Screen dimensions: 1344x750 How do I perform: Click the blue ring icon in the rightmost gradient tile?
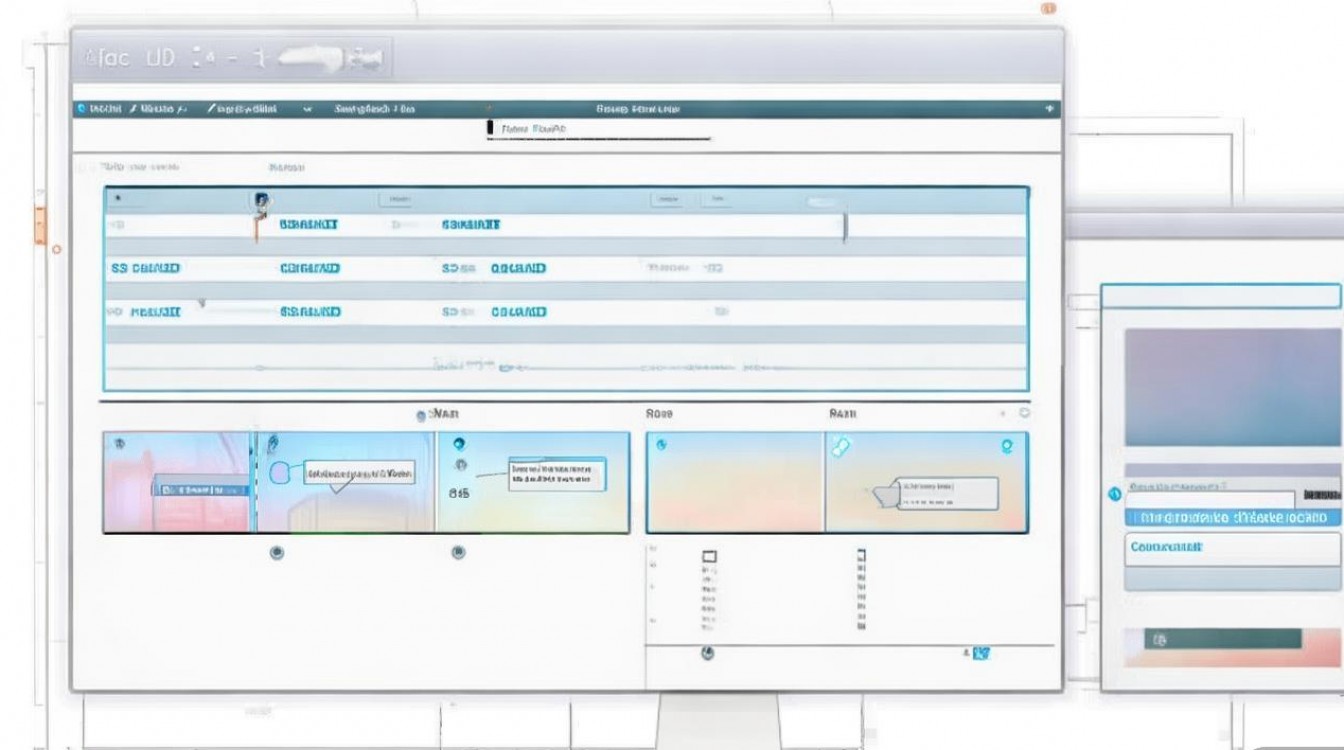click(x=1007, y=447)
